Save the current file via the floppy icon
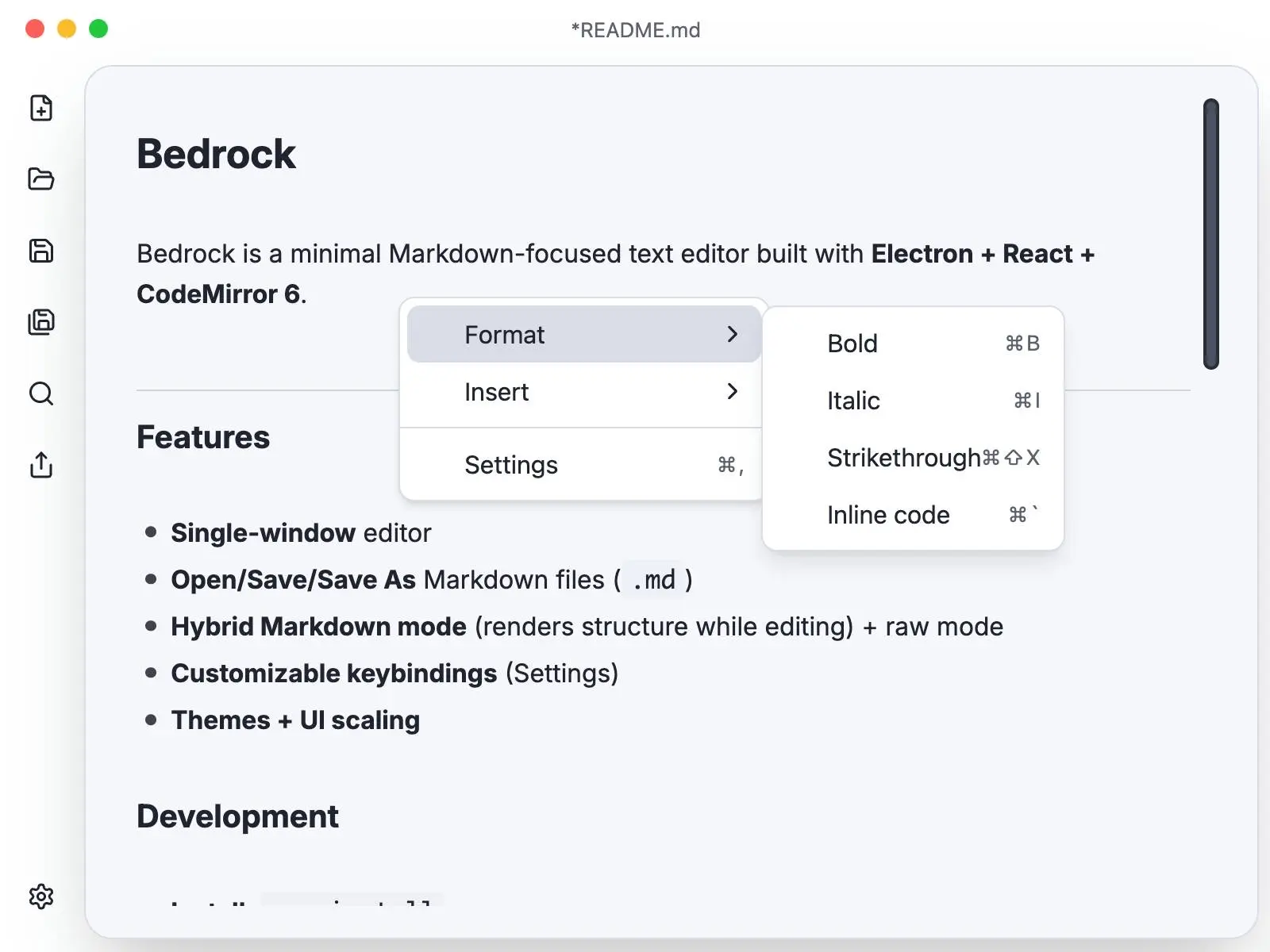The height and width of the screenshot is (952, 1270). click(x=40, y=251)
